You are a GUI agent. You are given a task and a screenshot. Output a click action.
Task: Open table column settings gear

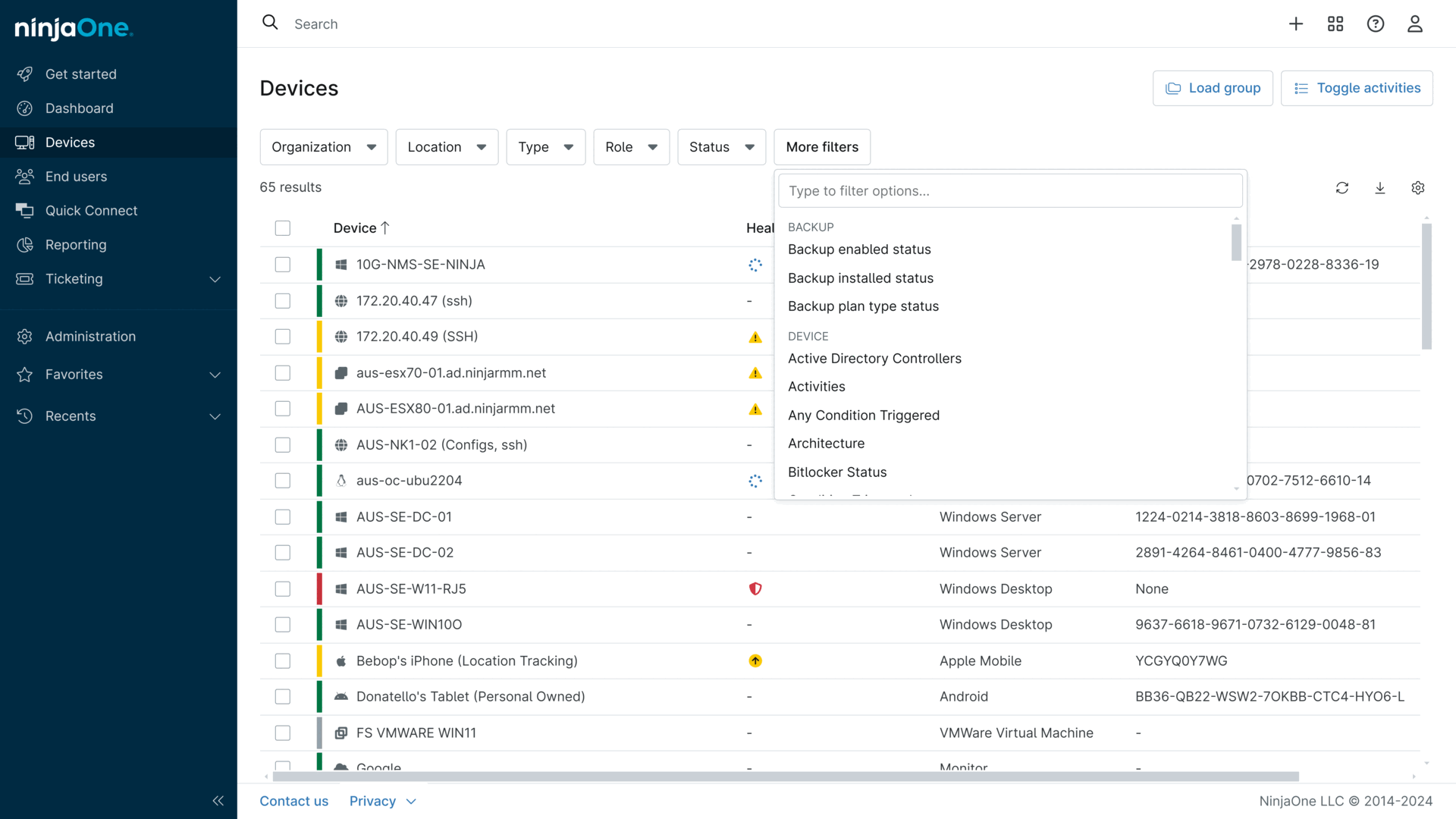click(x=1418, y=188)
